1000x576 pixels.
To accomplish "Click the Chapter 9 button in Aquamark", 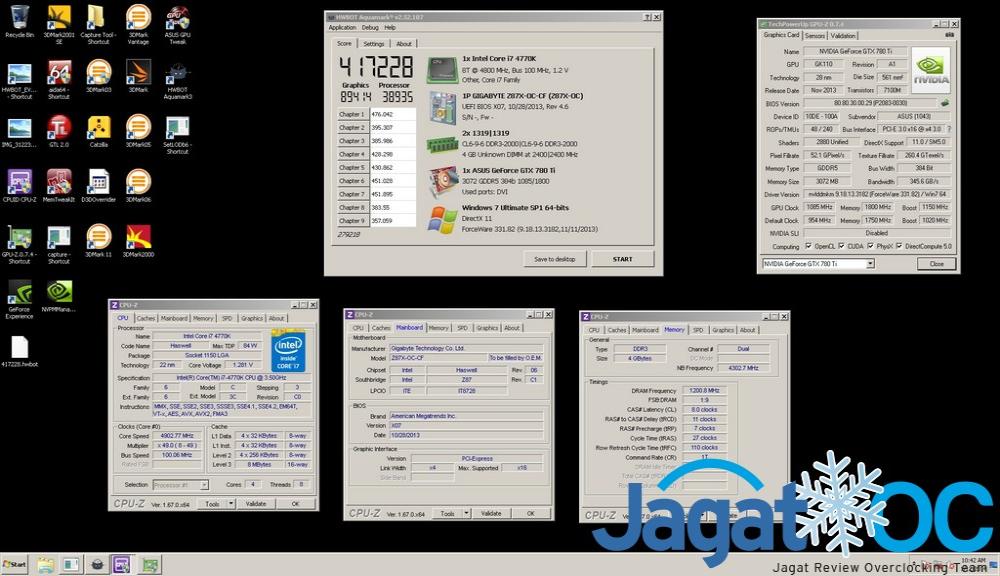I will coord(353,221).
